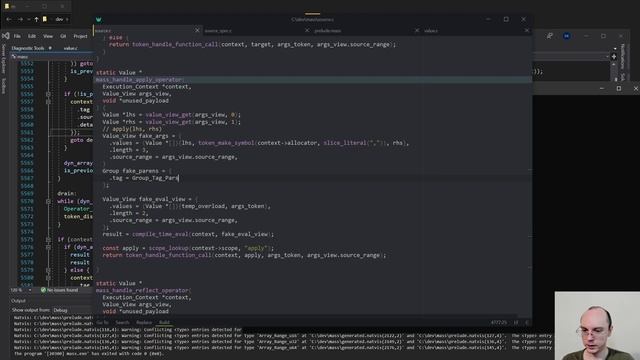
Task: Click the No issues found status indicator
Action: [59, 290]
